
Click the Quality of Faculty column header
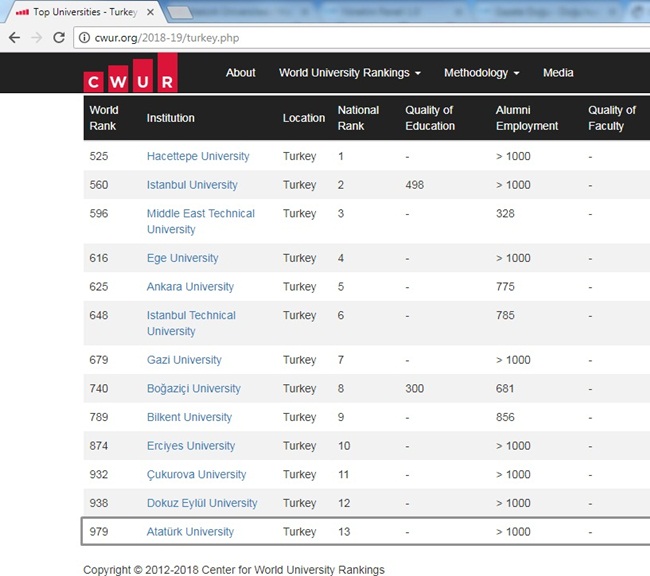611,118
